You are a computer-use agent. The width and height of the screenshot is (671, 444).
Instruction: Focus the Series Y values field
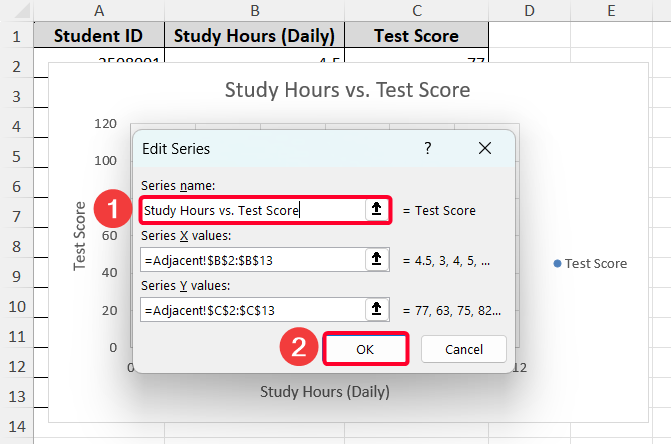pyautogui.click(x=250, y=310)
